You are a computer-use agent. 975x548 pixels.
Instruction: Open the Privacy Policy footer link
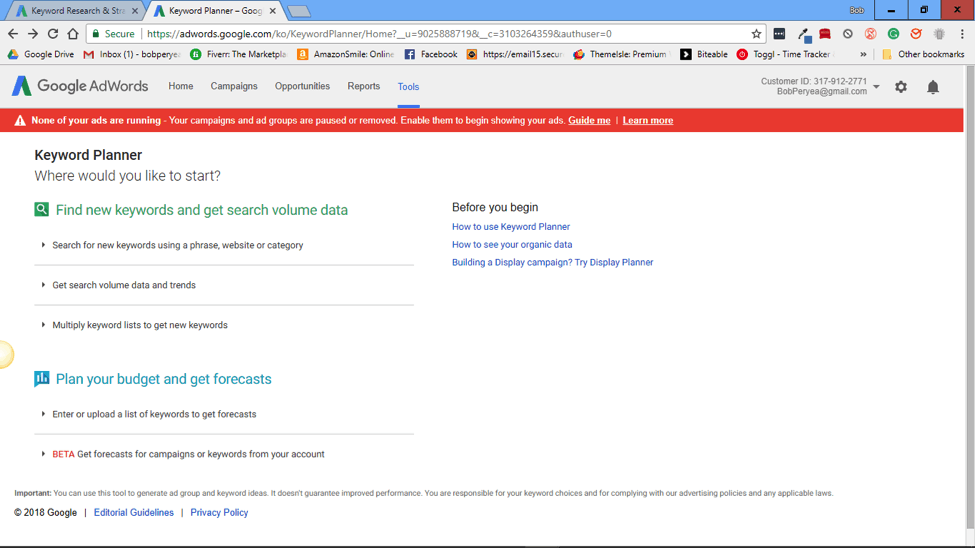pos(219,513)
